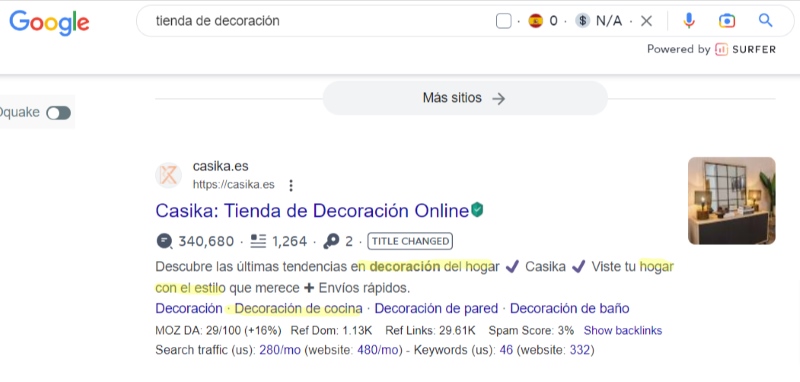
Task: Click the "N/A" value in the search bar
Action: 609,21
